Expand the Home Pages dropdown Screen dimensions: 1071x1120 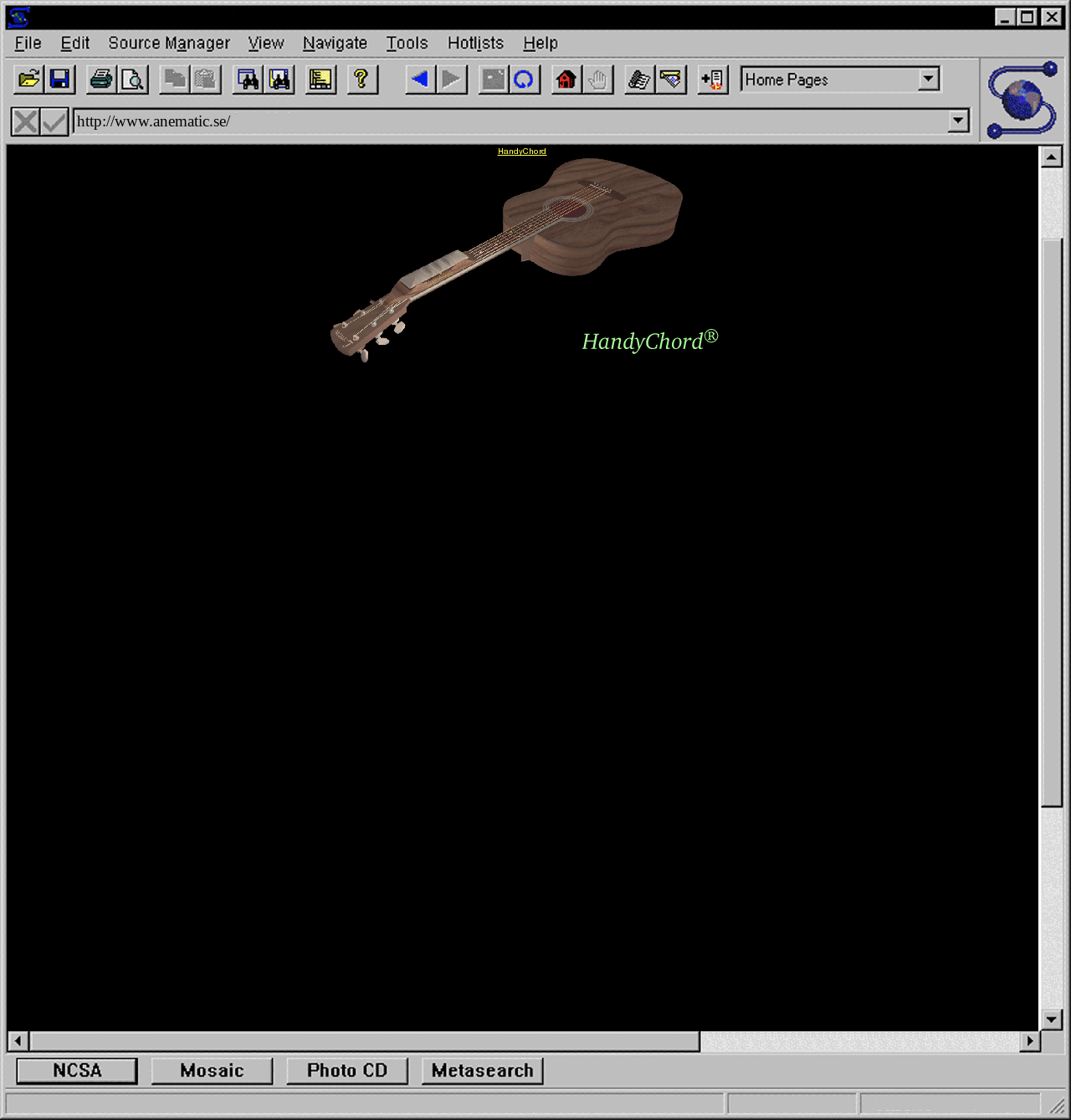point(928,80)
